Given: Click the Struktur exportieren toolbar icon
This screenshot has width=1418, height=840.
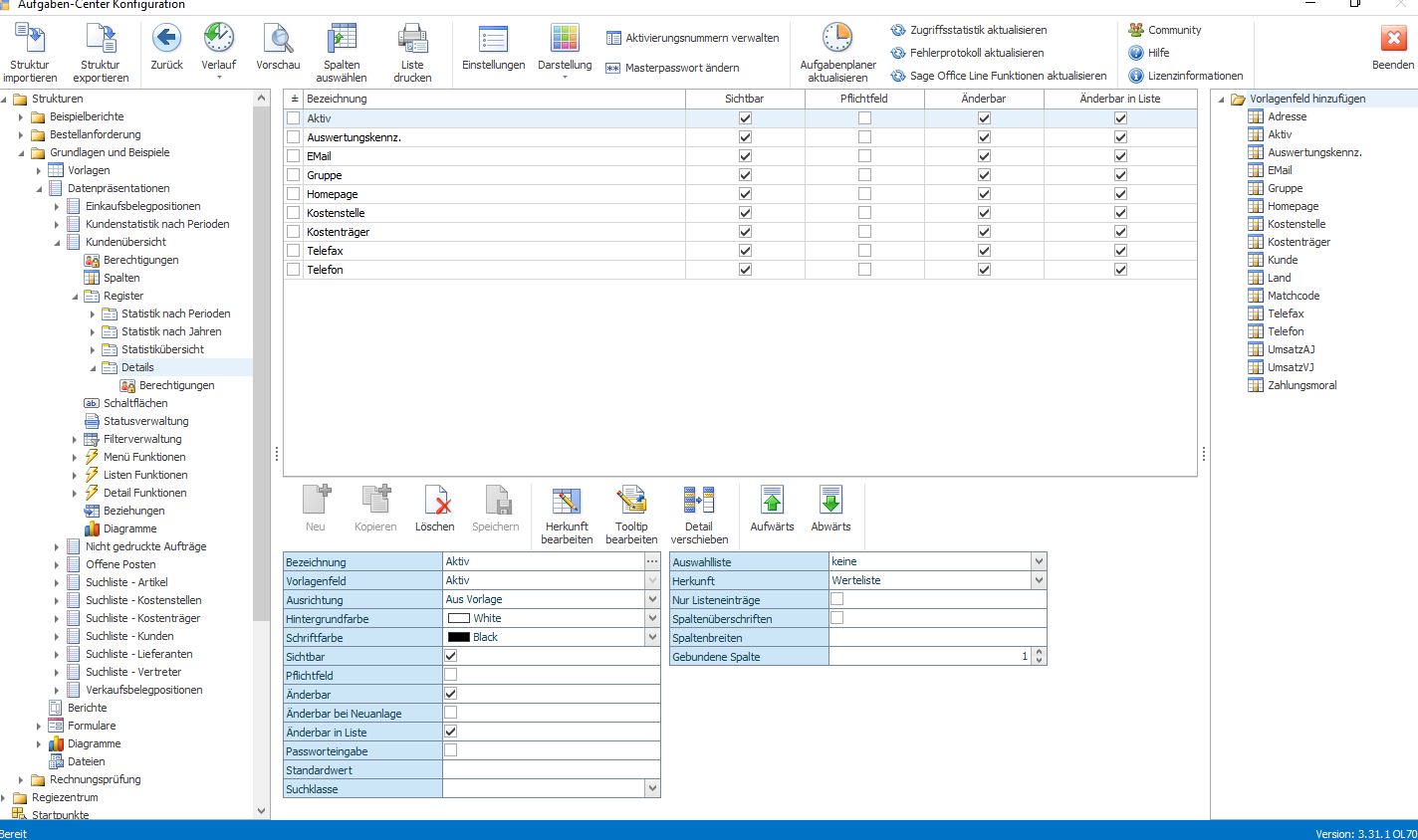Looking at the screenshot, I should click(x=101, y=38).
